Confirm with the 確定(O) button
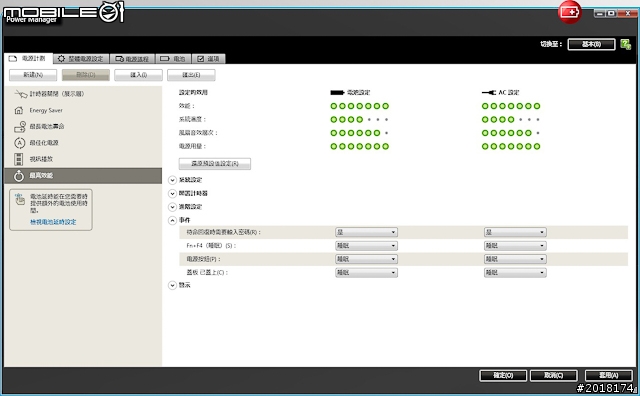Viewport: 640px width, 396px height. point(503,375)
